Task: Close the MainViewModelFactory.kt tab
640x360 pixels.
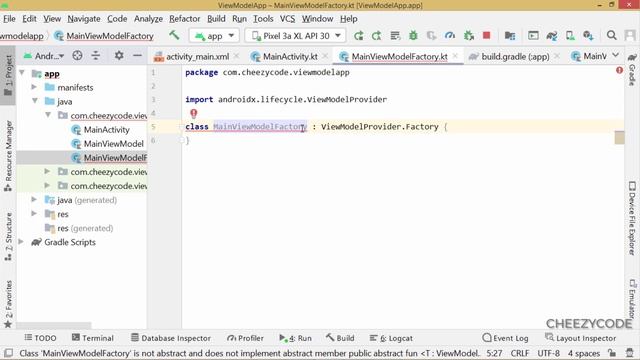Action: [x=455, y=56]
